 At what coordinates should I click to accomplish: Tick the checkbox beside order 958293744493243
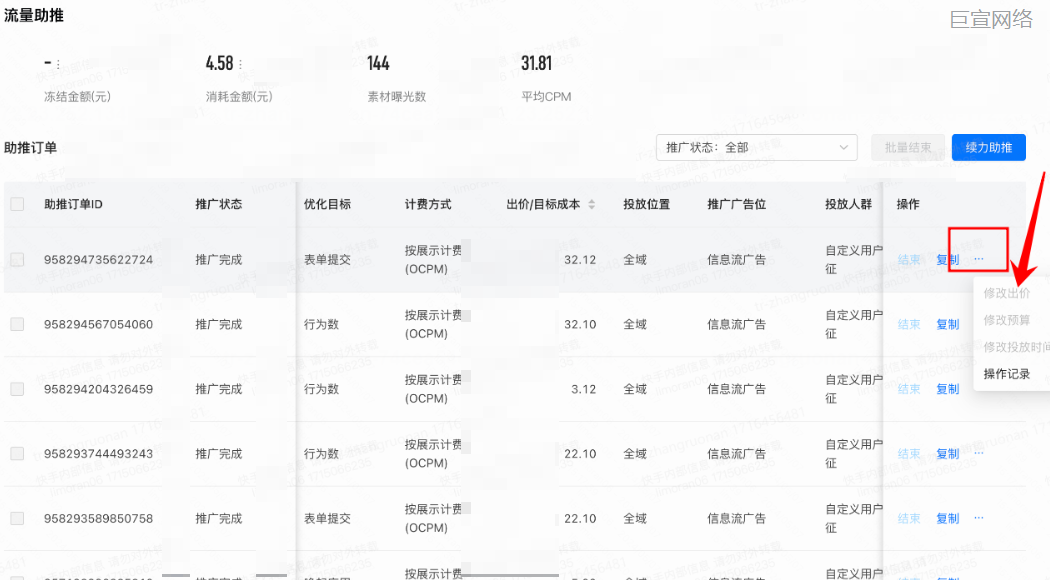pos(16,453)
